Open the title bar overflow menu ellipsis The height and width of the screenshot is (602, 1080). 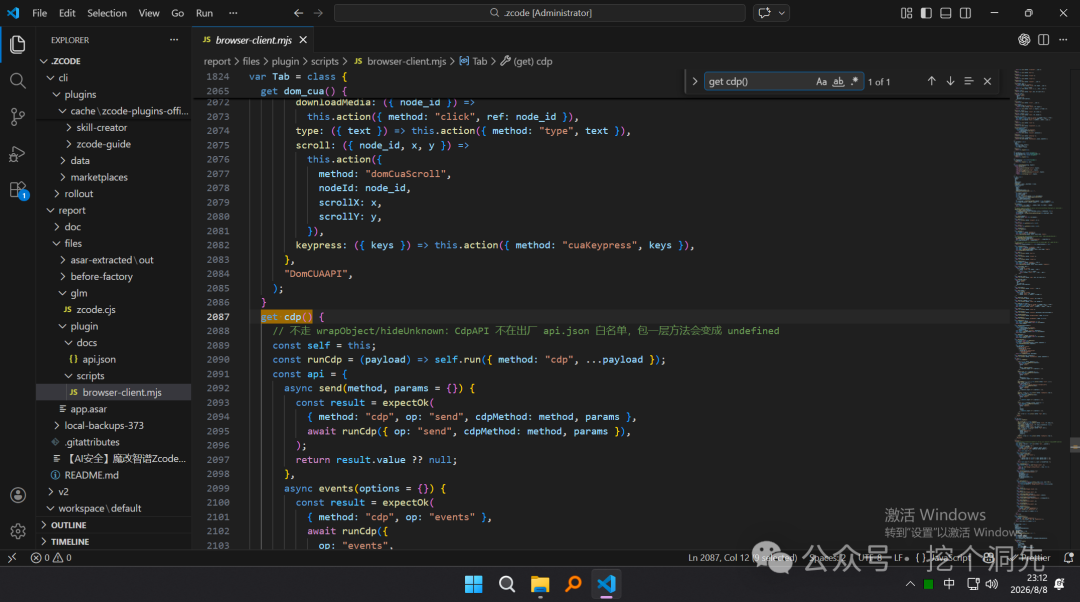(x=233, y=13)
